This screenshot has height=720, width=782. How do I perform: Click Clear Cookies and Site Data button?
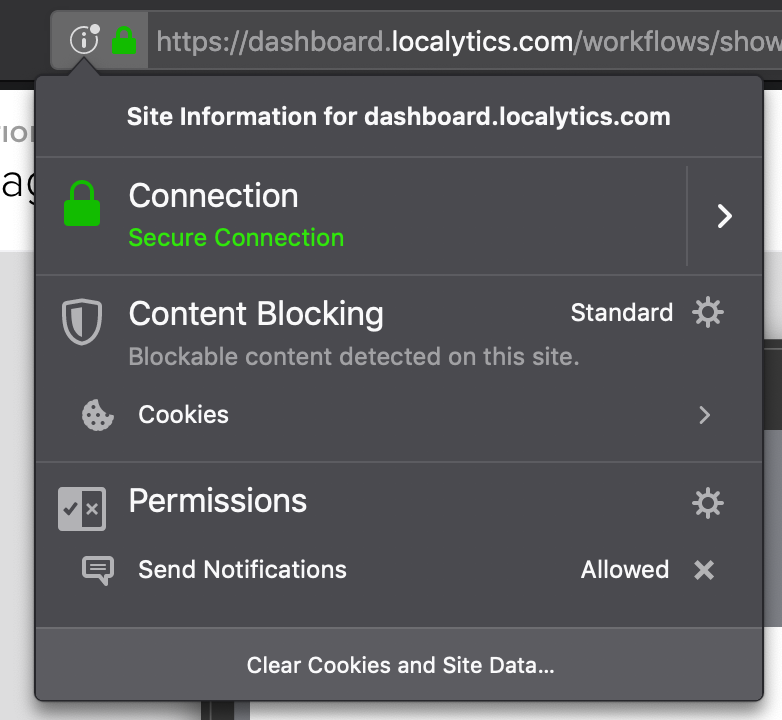pyautogui.click(x=400, y=665)
